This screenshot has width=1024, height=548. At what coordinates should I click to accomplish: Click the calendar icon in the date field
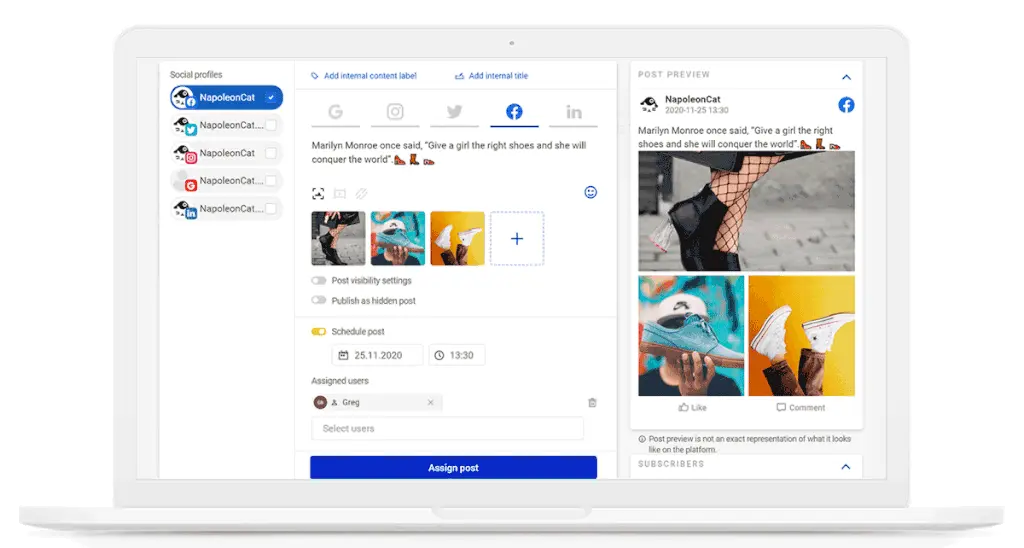344,355
